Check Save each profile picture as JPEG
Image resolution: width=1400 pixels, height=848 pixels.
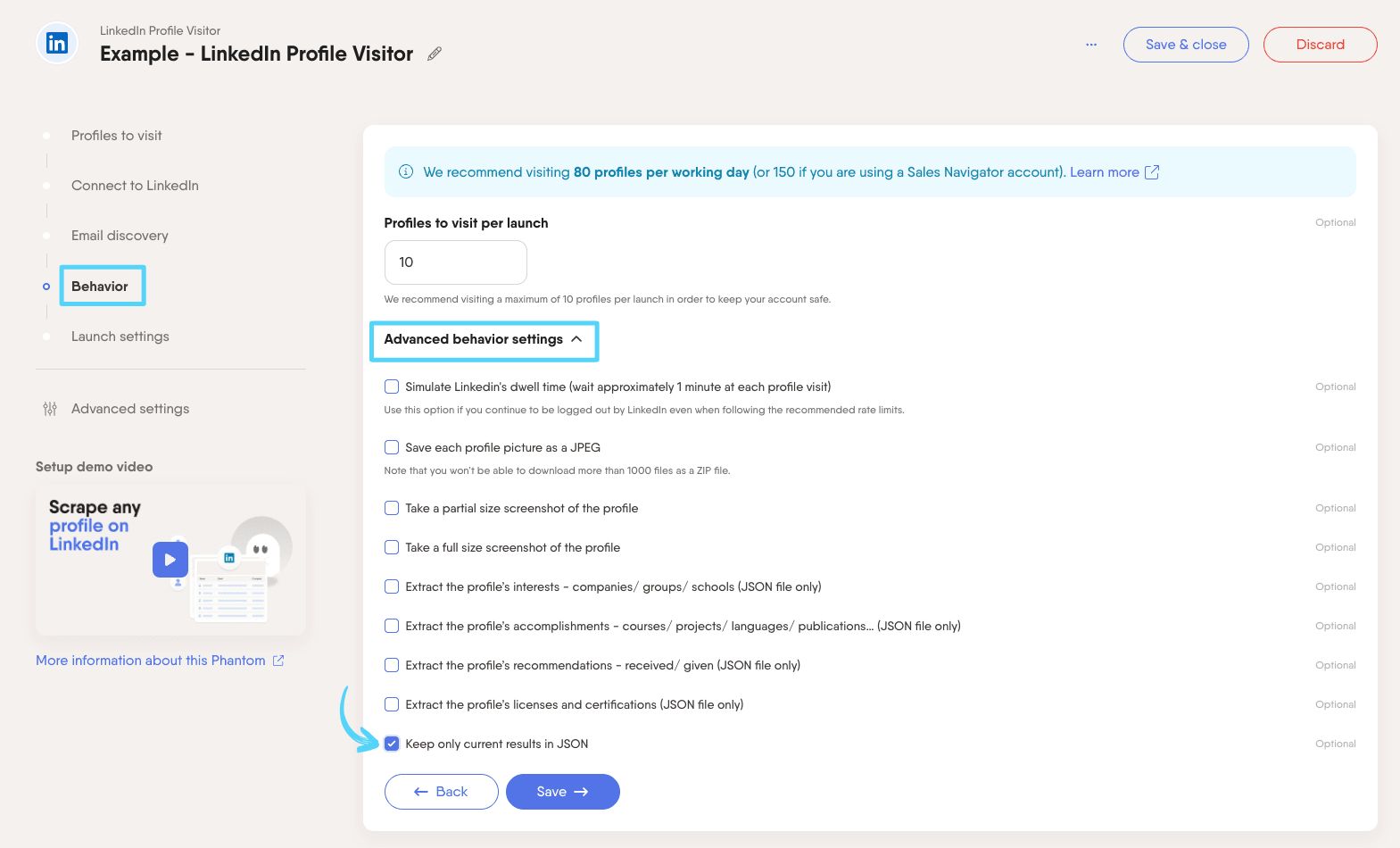click(392, 447)
